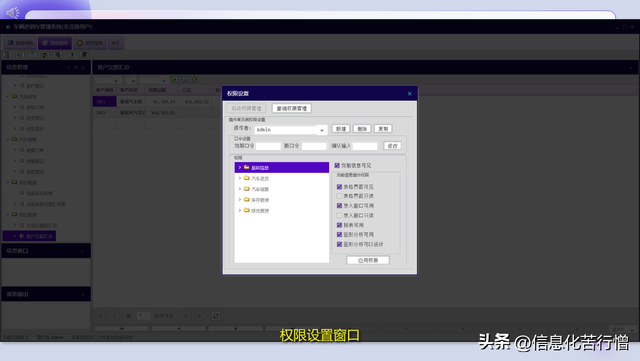Click 应用权限 button

[368, 260]
